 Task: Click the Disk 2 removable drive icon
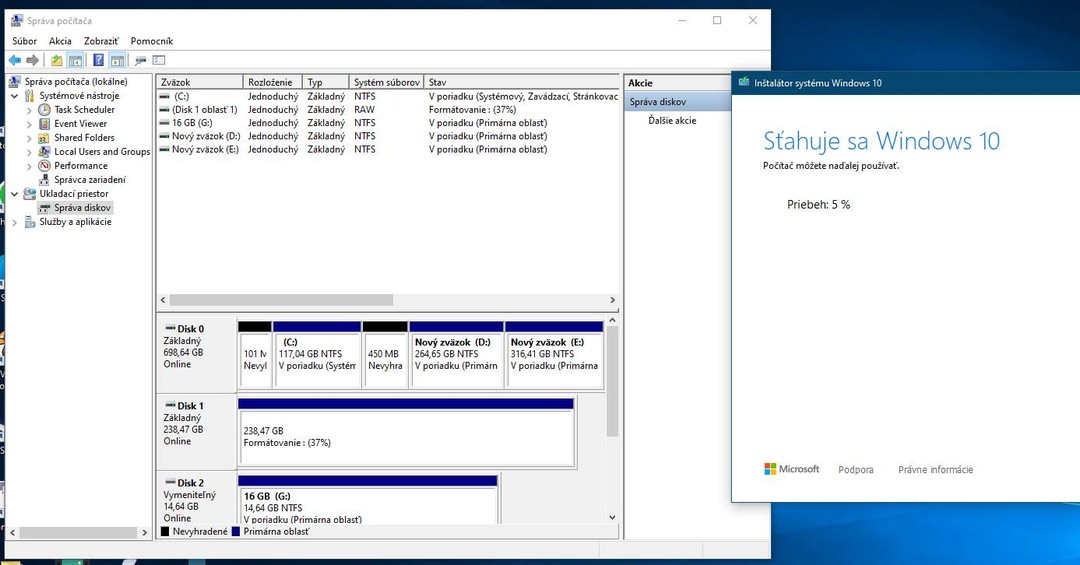170,483
